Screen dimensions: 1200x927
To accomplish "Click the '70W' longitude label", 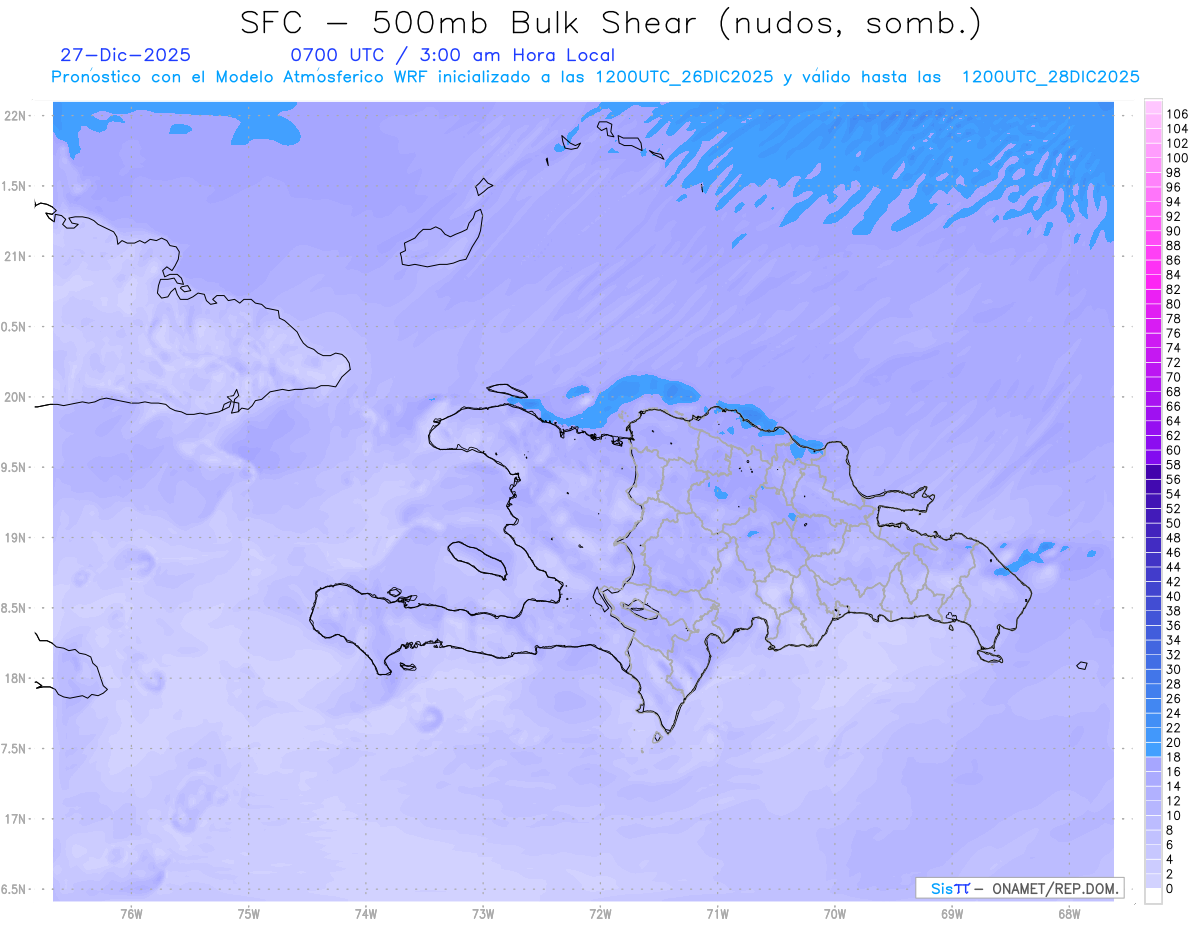I will 835,914.
